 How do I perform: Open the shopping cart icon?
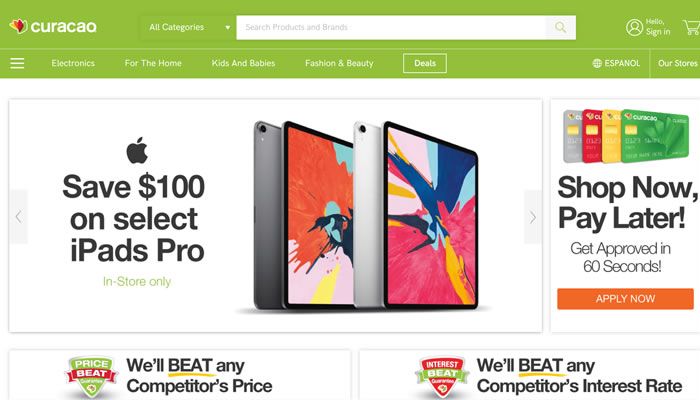coord(692,27)
